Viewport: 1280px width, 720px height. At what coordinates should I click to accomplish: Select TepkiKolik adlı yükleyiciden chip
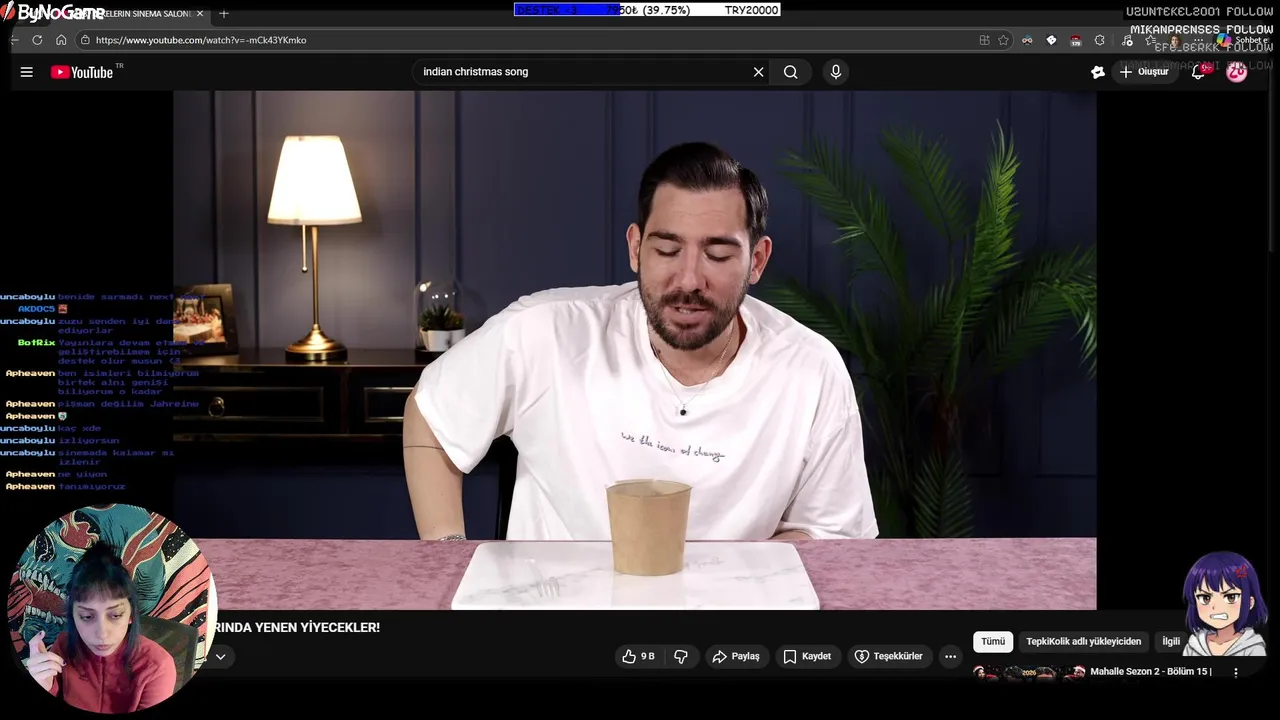(x=1083, y=641)
